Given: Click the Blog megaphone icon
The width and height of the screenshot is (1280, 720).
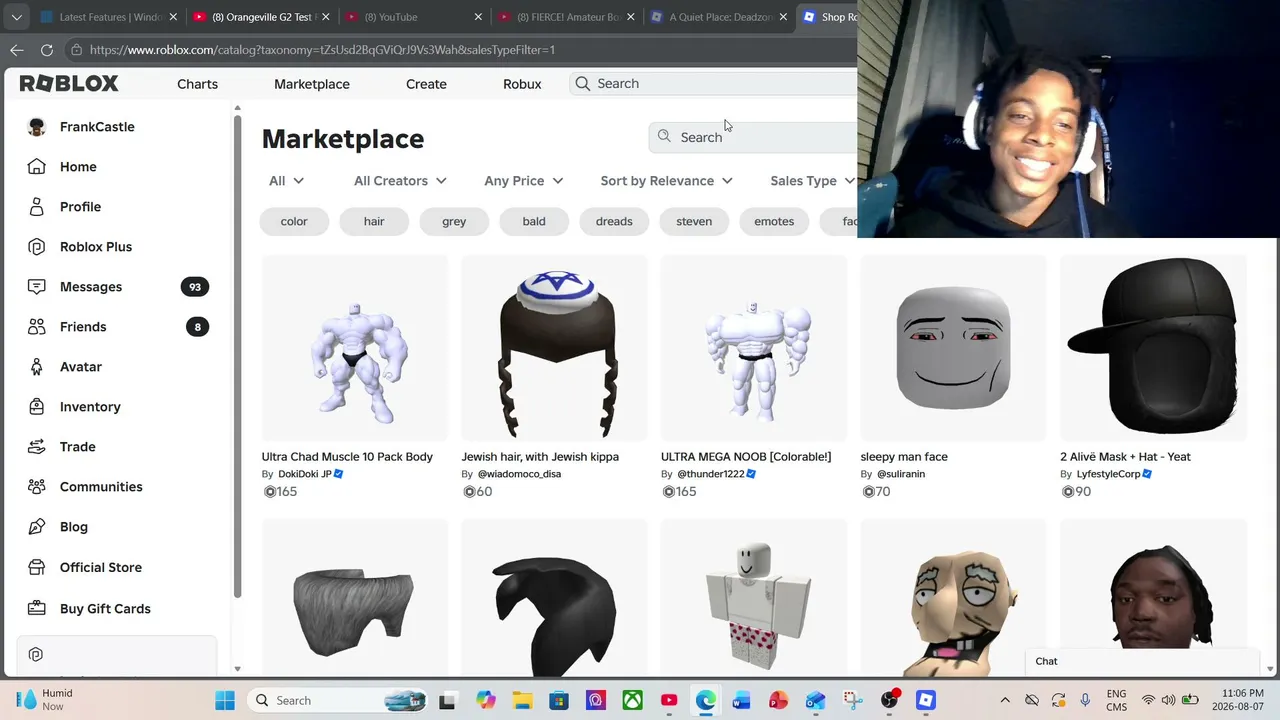Looking at the screenshot, I should [x=37, y=527].
